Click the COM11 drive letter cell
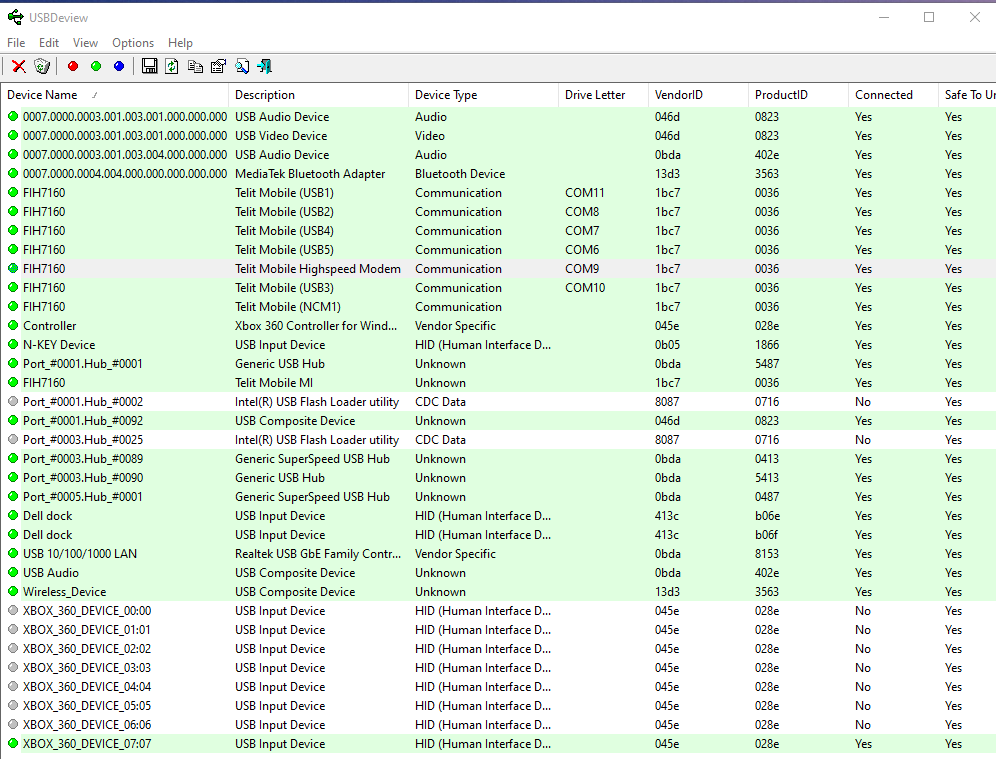Viewport: 996px width, 759px height. [x=584, y=192]
